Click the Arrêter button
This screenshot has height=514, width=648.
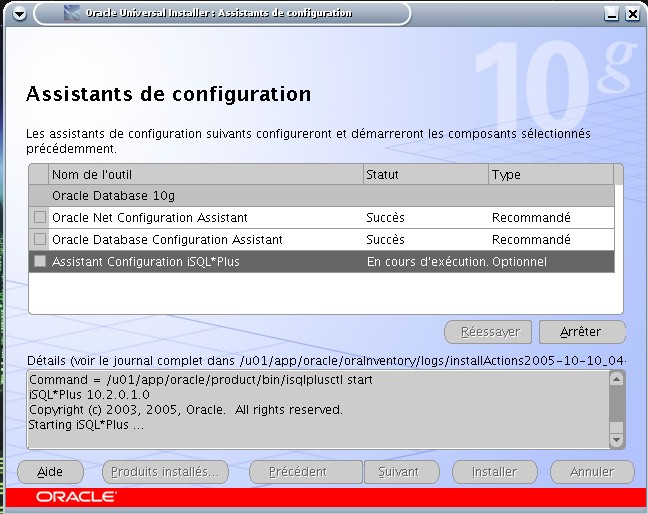tap(582, 332)
